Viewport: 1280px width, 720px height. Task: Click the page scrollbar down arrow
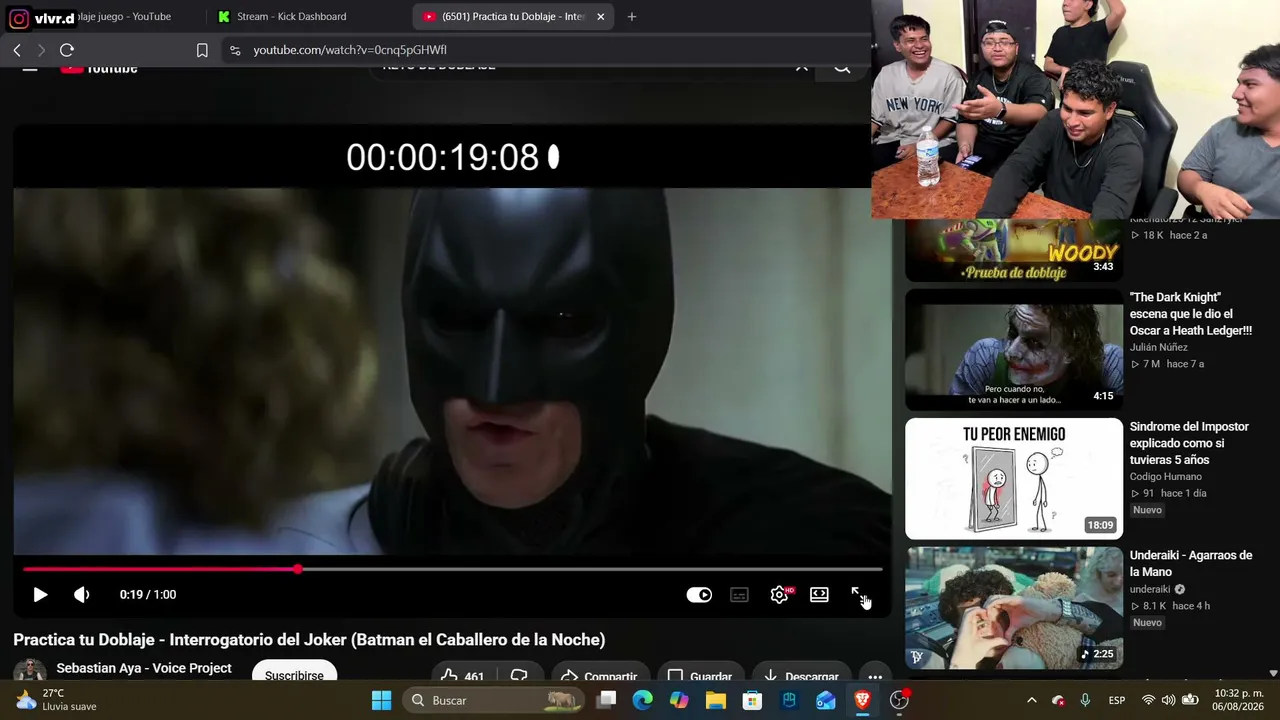point(1273,674)
